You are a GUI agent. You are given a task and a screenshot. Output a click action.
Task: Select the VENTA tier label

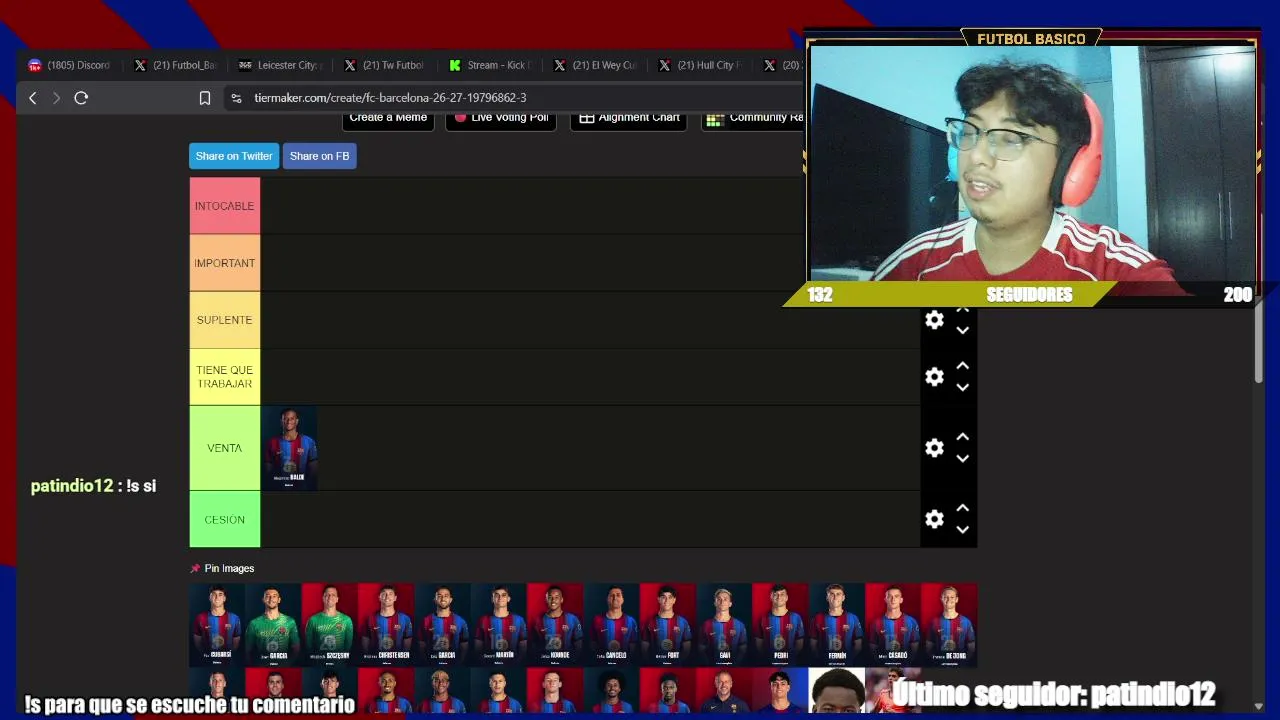(x=225, y=448)
